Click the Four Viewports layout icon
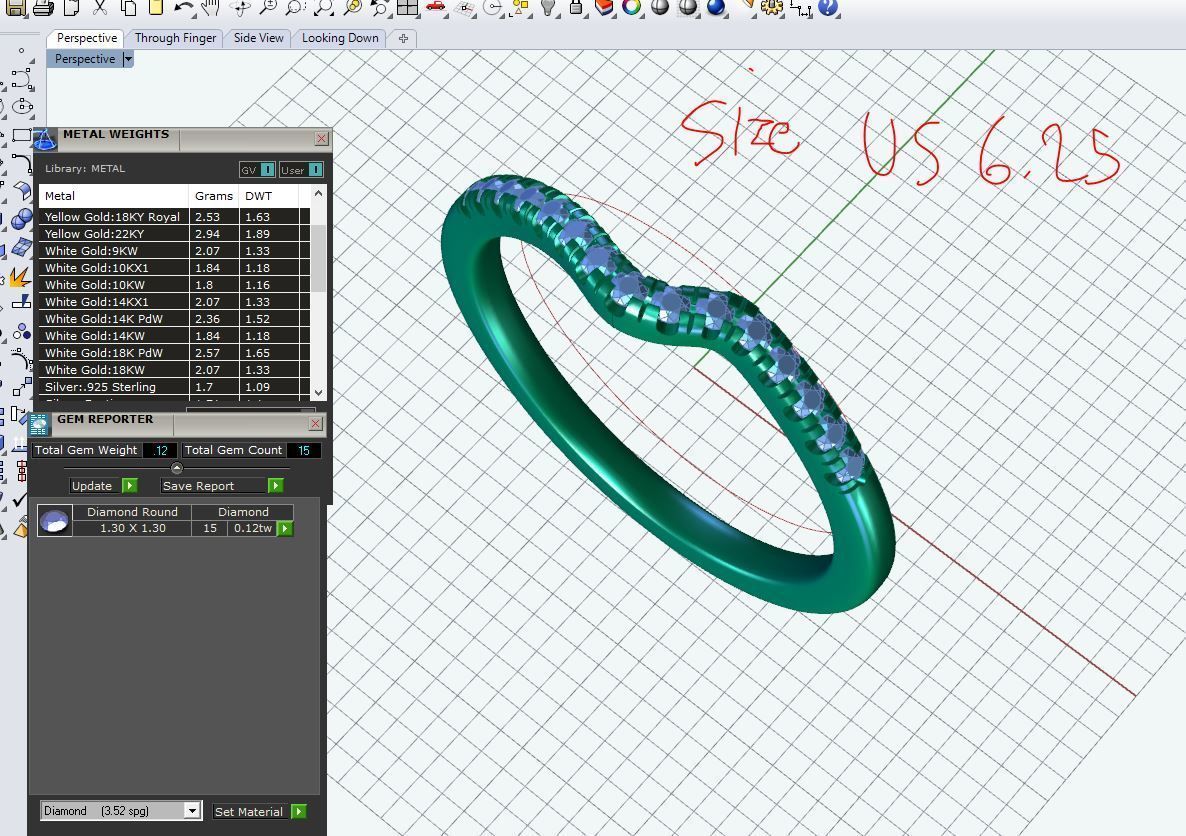 pos(408,8)
